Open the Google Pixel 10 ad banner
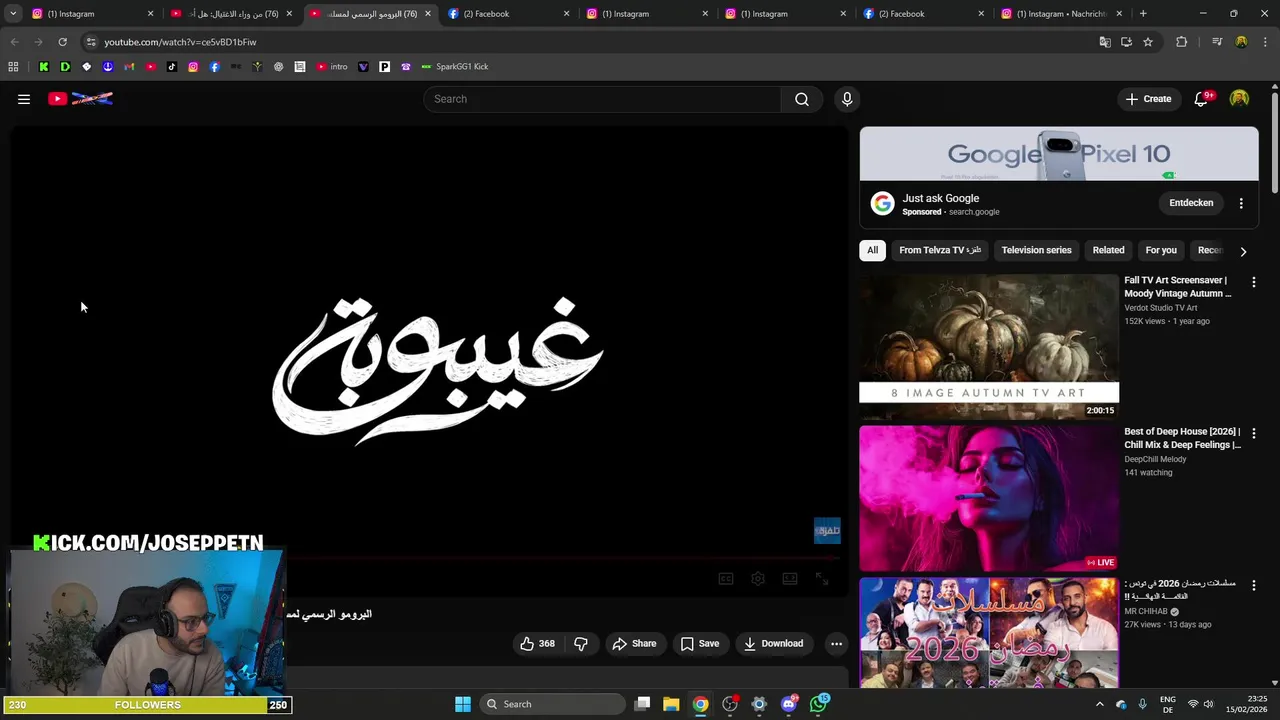Image resolution: width=1280 pixels, height=720 pixels. 1059,154
